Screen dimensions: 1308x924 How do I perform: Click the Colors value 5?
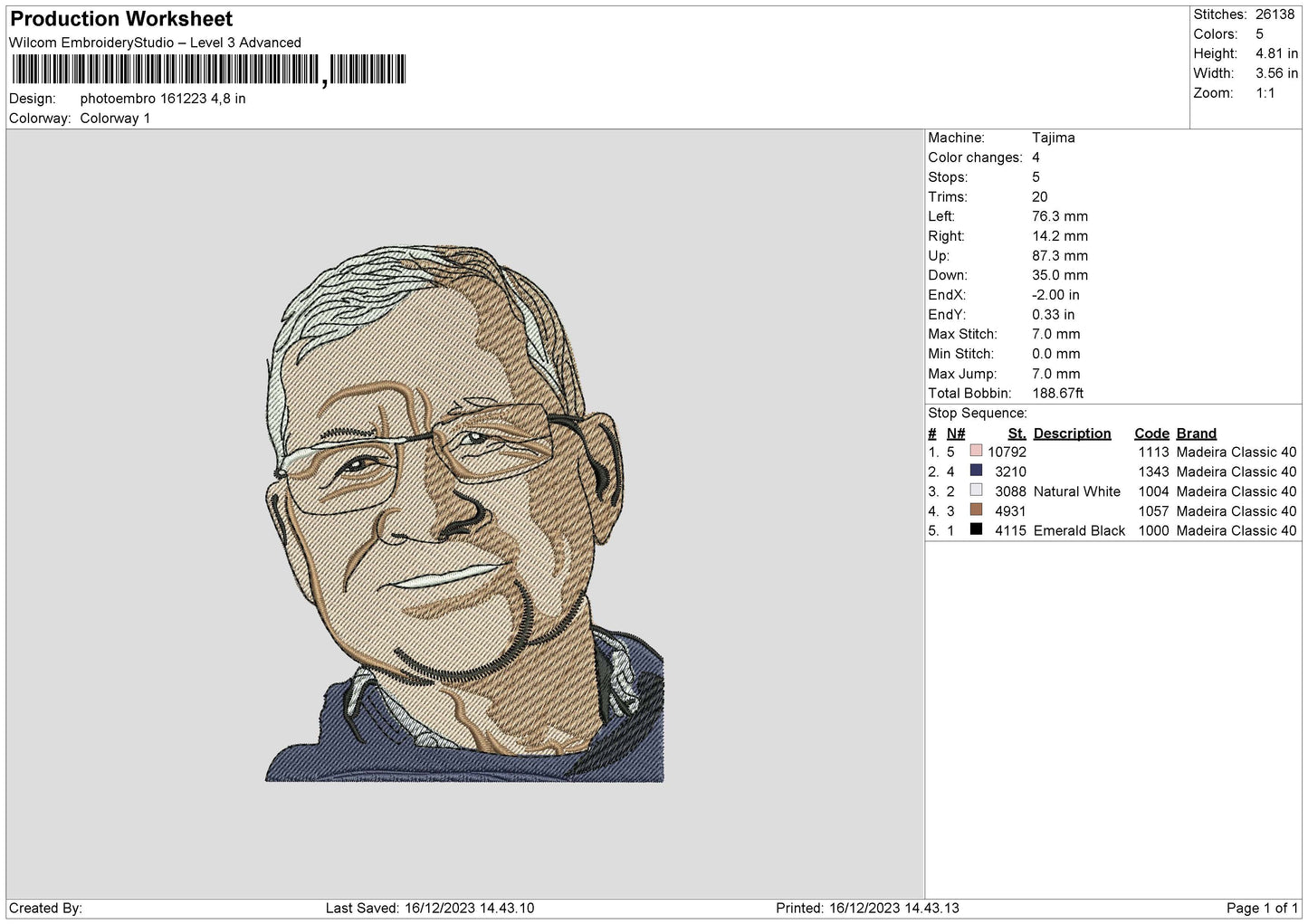point(1259,34)
